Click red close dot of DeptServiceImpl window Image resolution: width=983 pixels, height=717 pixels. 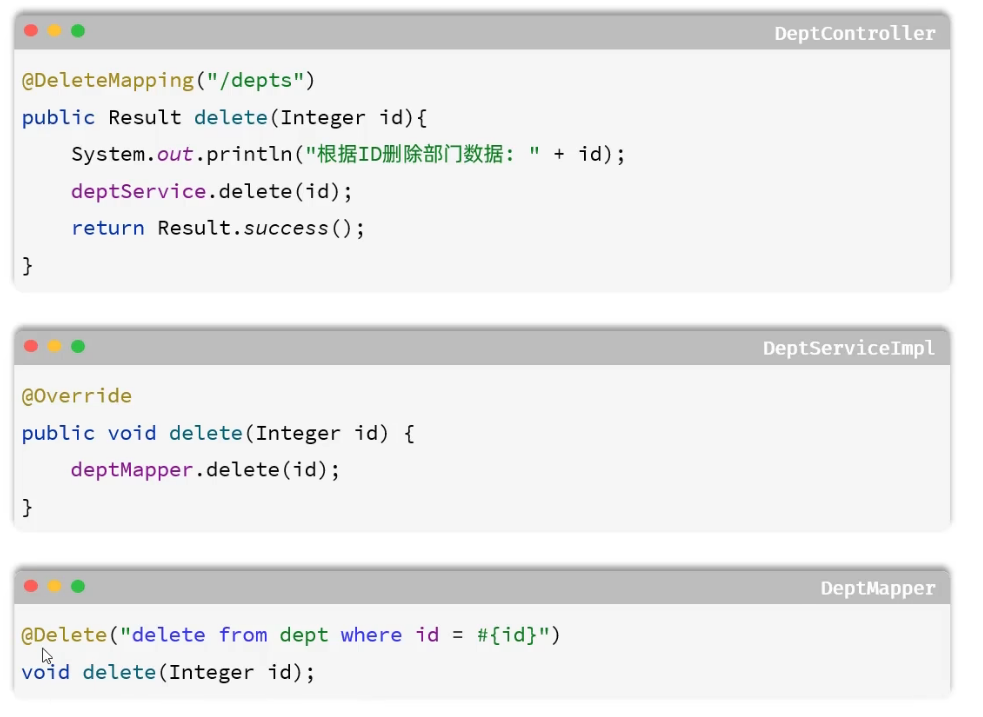click(x=31, y=347)
